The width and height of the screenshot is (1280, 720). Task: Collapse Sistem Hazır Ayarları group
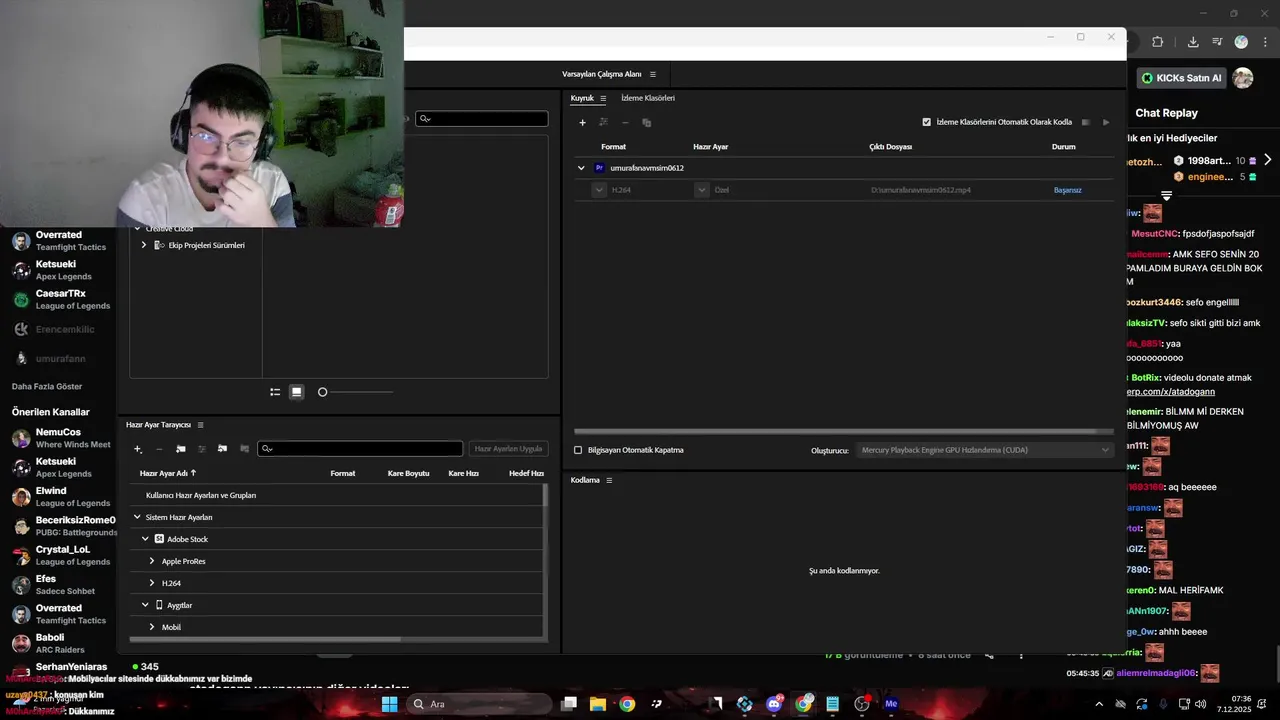coord(137,517)
